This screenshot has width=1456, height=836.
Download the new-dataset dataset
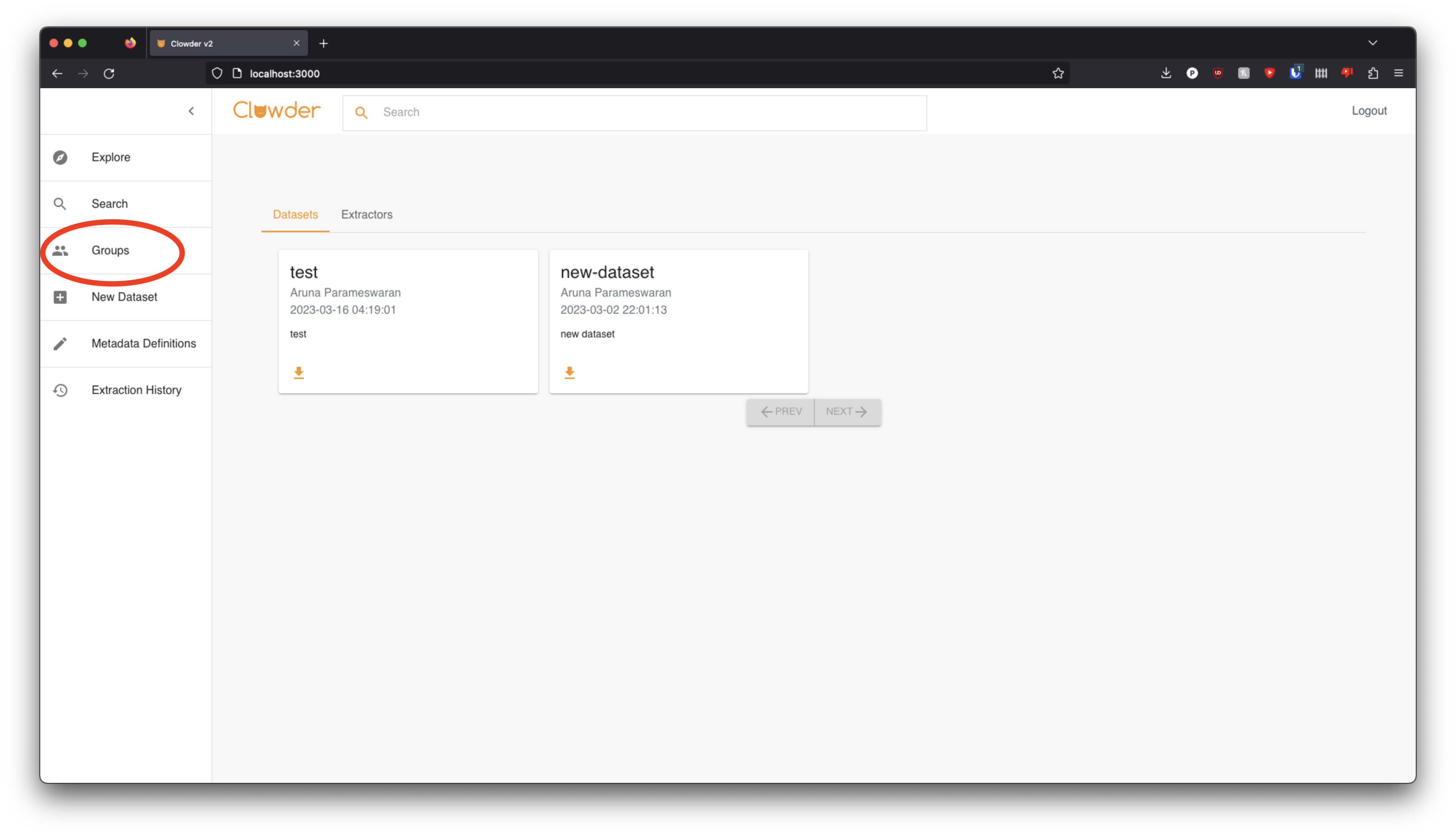pyautogui.click(x=569, y=373)
